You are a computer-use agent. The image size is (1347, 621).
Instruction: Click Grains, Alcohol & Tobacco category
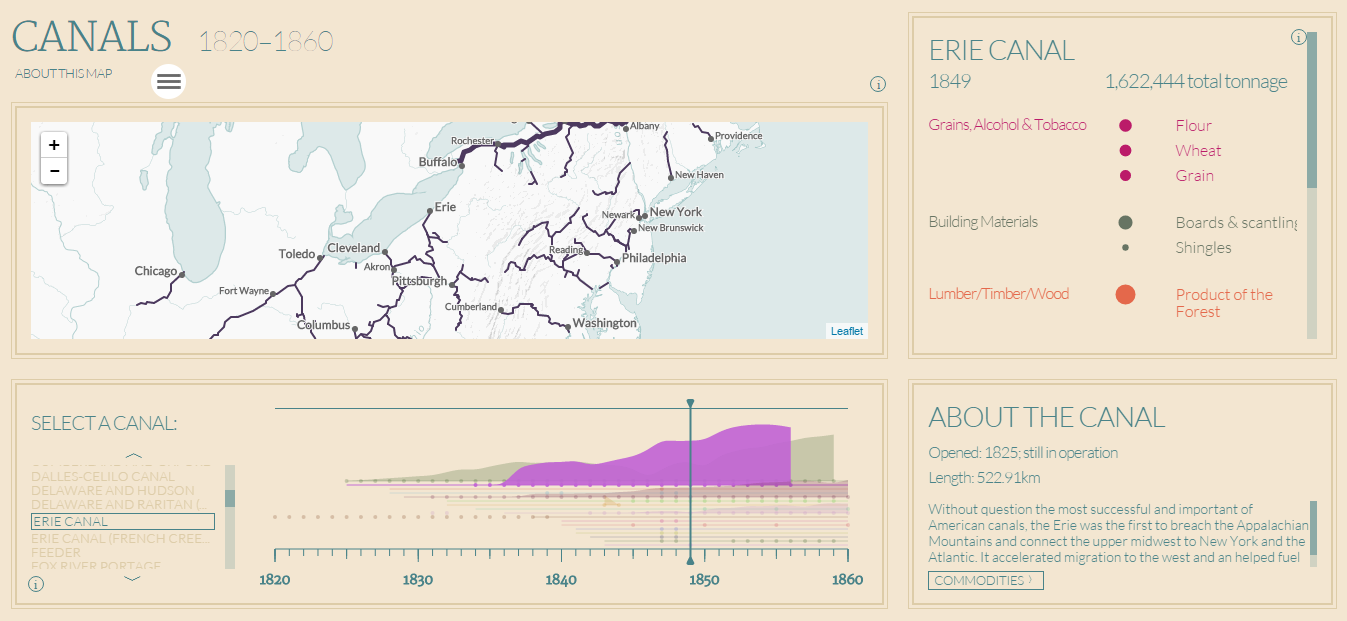click(x=1007, y=125)
